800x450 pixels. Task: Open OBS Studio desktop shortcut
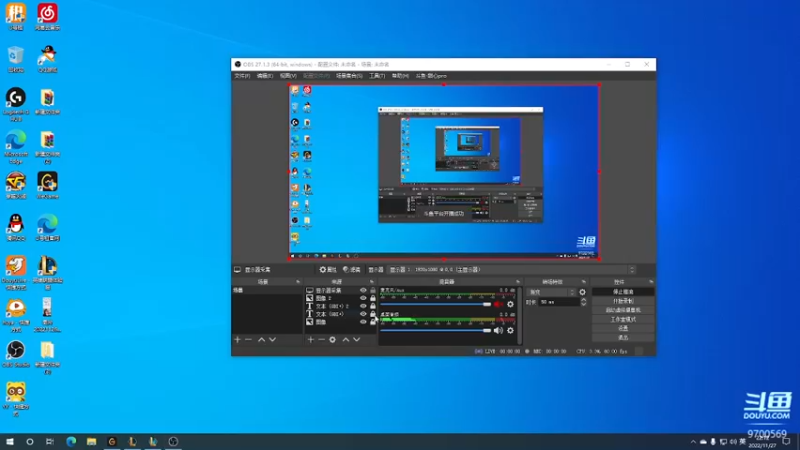pyautogui.click(x=16, y=354)
